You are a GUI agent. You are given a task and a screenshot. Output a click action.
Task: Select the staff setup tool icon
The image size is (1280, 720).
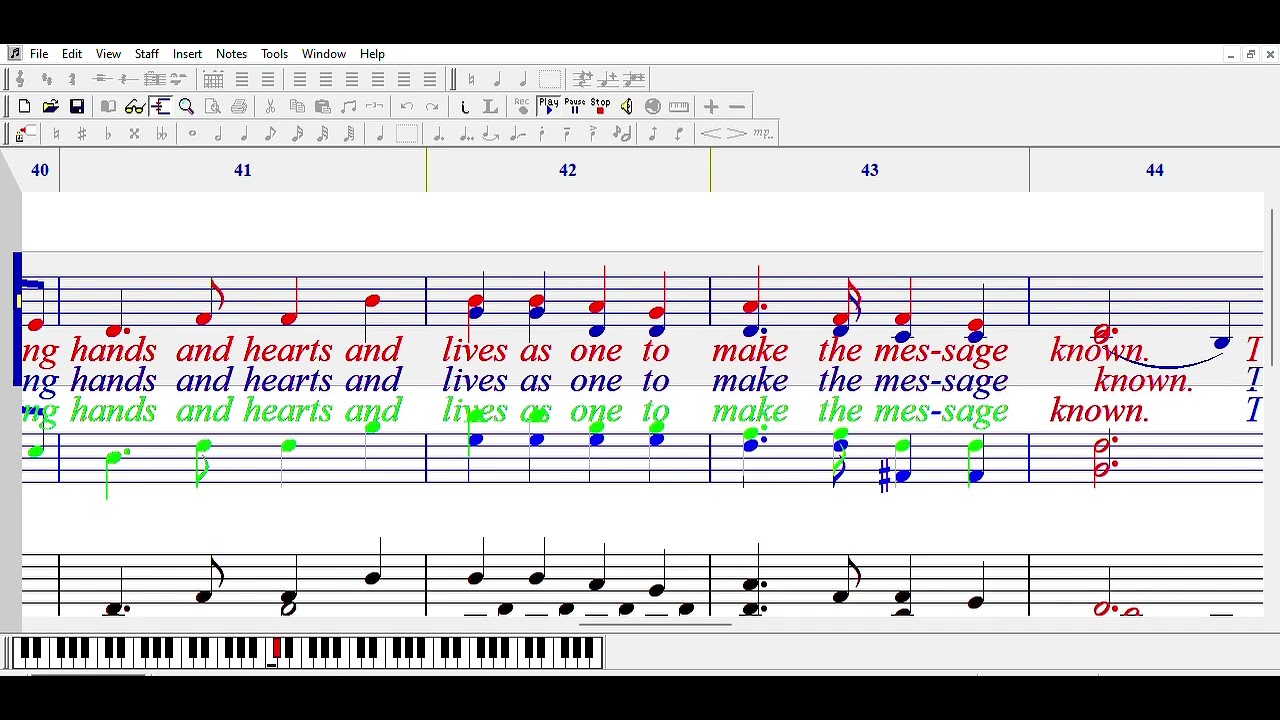[x=161, y=106]
